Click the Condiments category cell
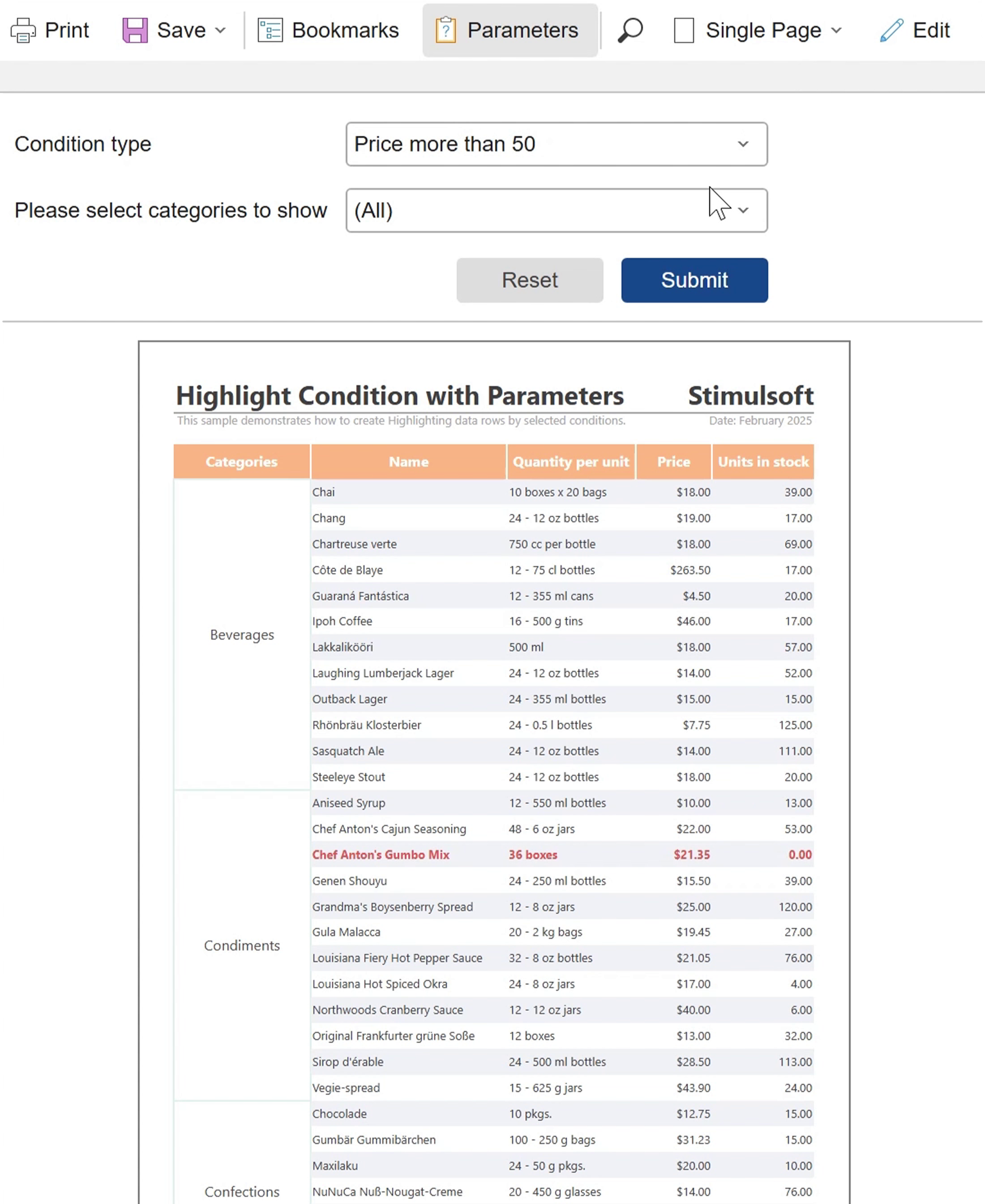This screenshot has width=985, height=1204. click(242, 945)
